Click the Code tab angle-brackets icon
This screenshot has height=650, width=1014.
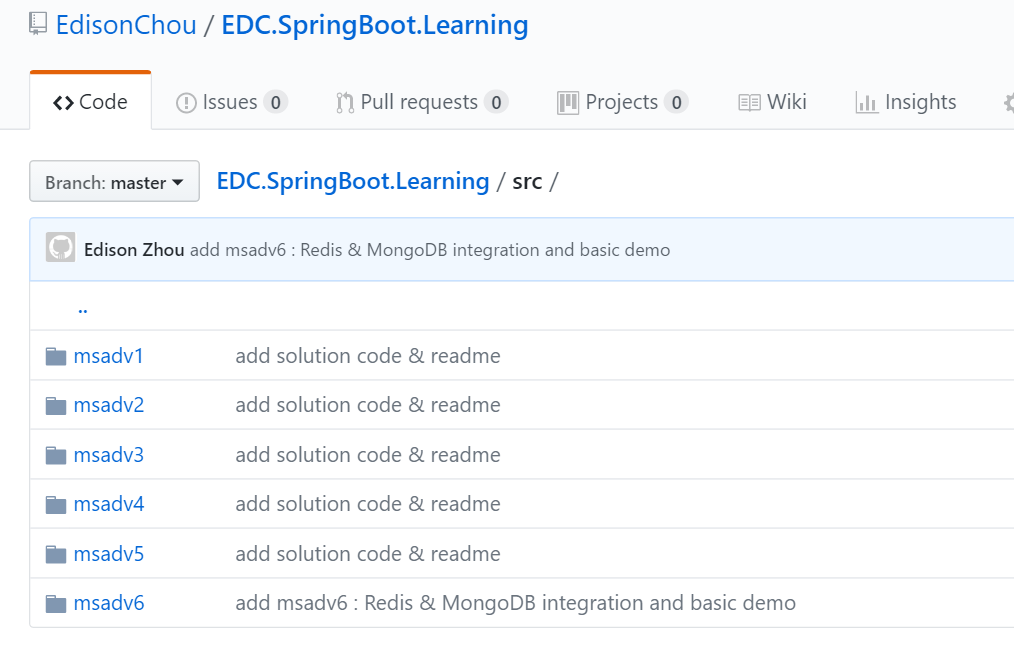click(x=63, y=103)
